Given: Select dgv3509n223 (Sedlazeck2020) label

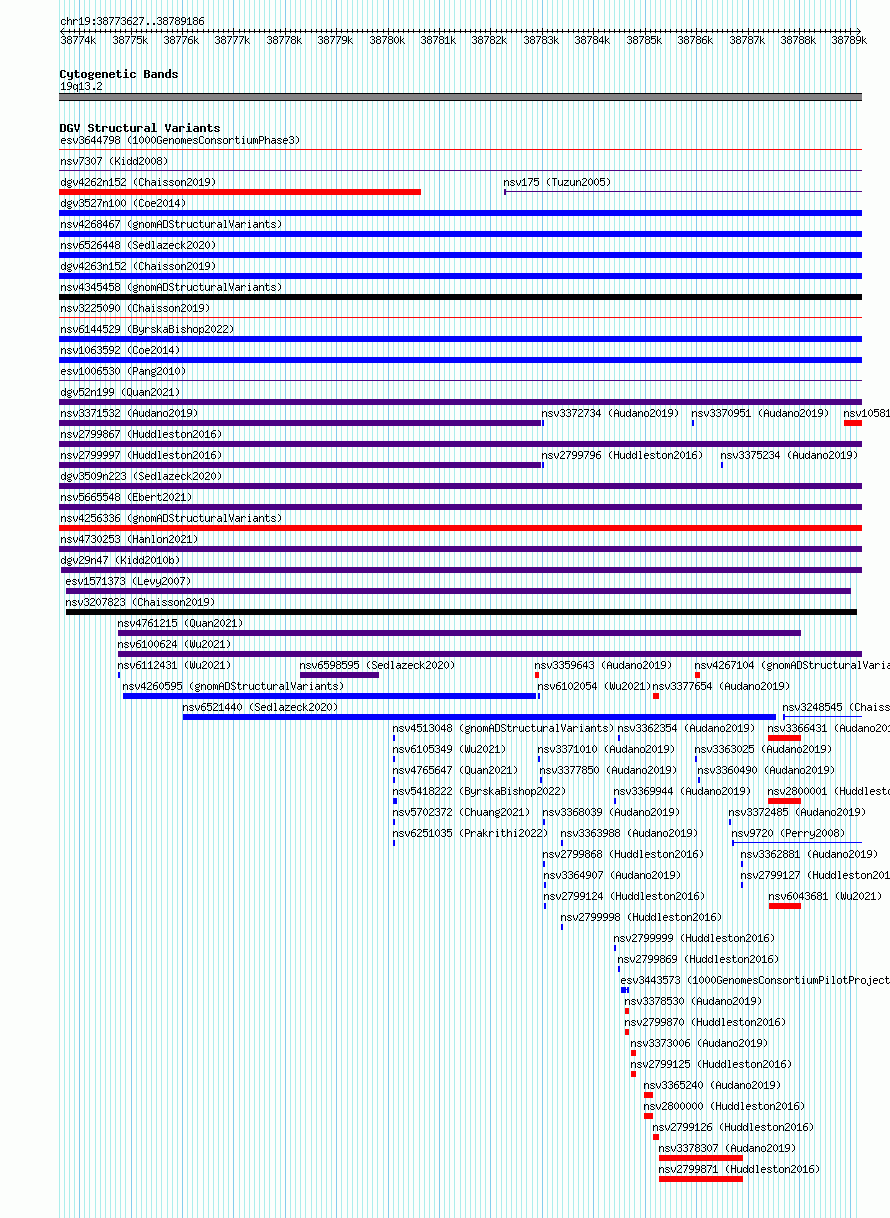Looking at the screenshot, I should (141, 476).
